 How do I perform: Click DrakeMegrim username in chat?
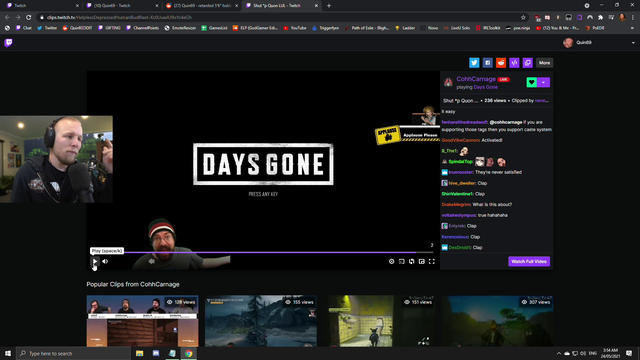[456, 204]
